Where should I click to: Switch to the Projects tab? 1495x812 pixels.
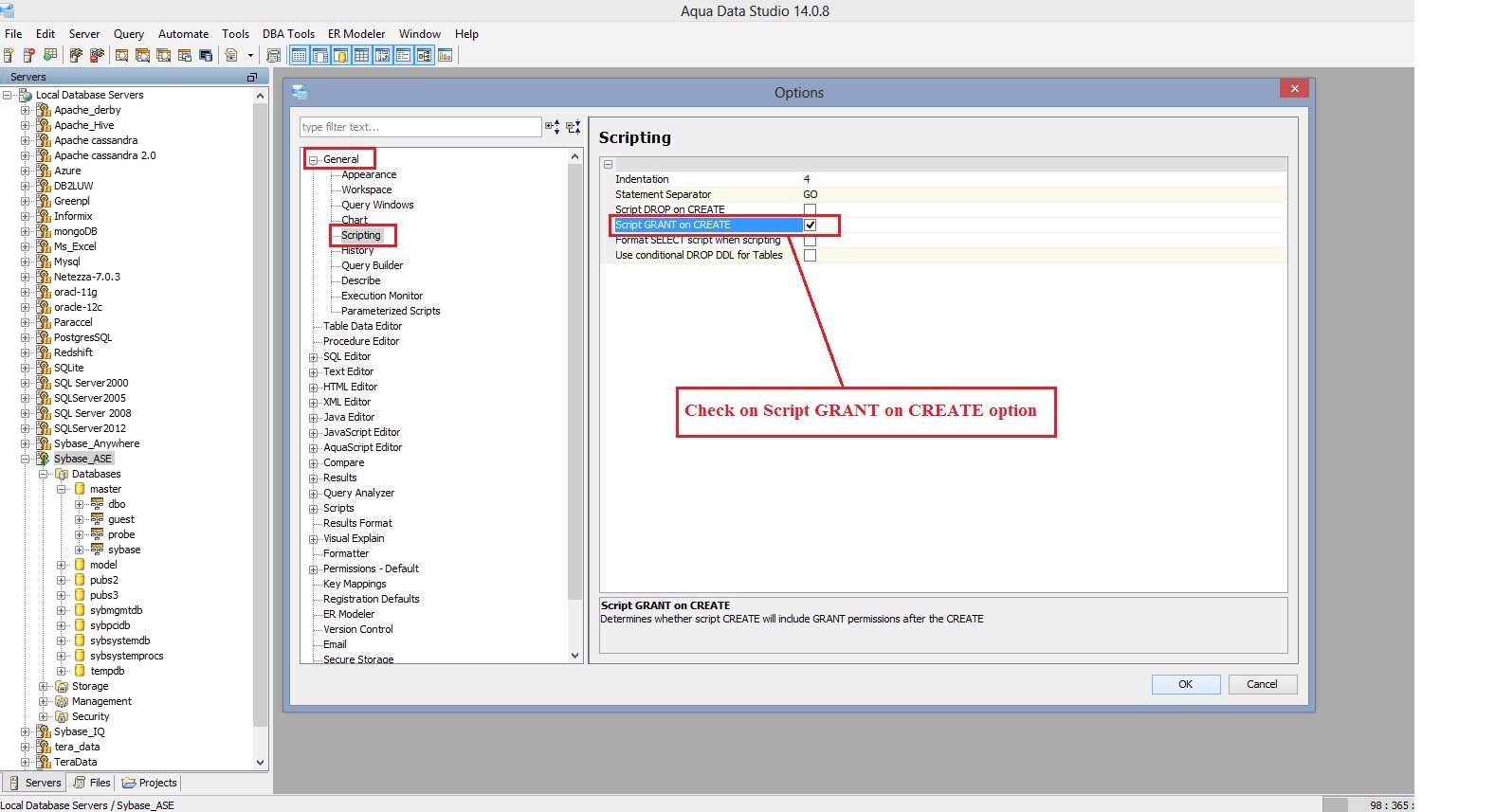pos(149,783)
